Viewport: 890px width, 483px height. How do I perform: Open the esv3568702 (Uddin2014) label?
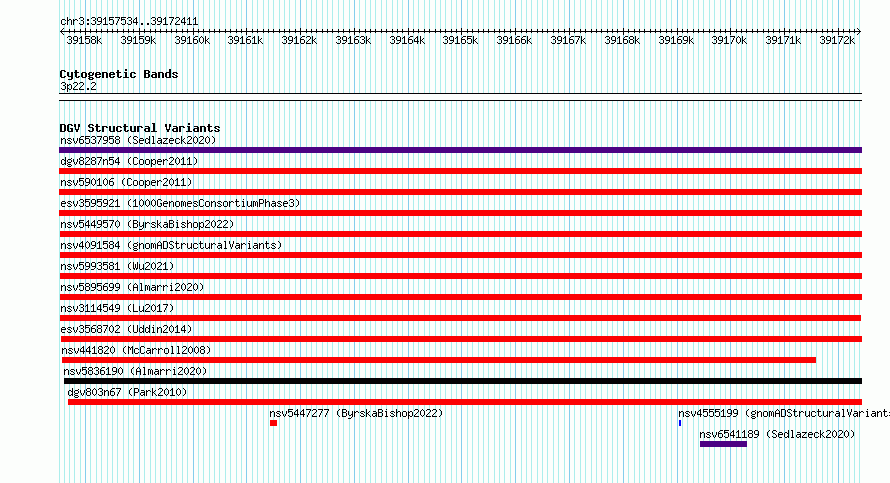click(x=126, y=329)
